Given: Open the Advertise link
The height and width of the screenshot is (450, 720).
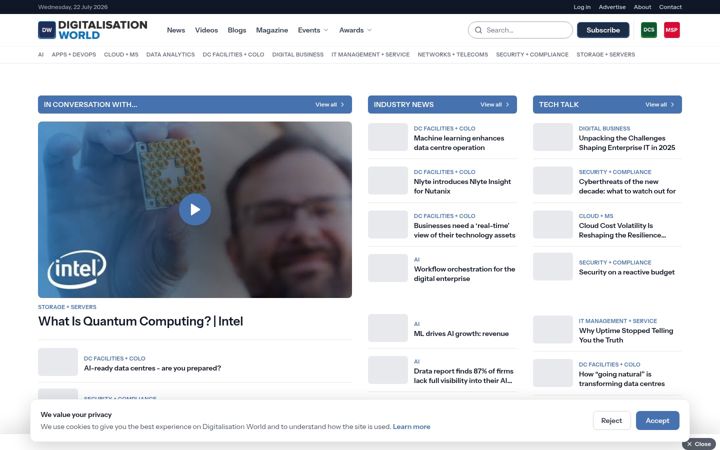Looking at the screenshot, I should [x=612, y=7].
